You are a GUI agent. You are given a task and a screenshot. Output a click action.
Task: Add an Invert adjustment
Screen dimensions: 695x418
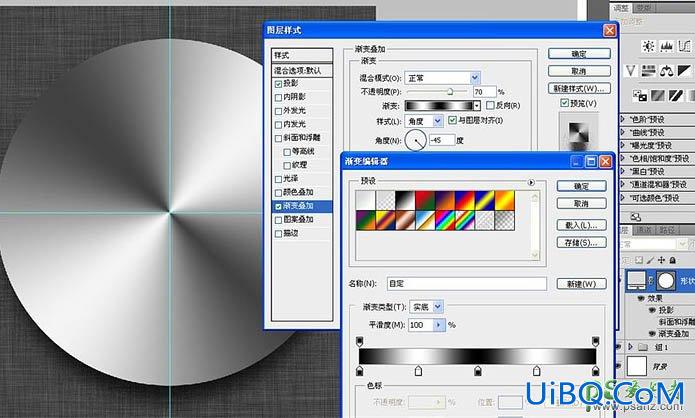[x=640, y=95]
